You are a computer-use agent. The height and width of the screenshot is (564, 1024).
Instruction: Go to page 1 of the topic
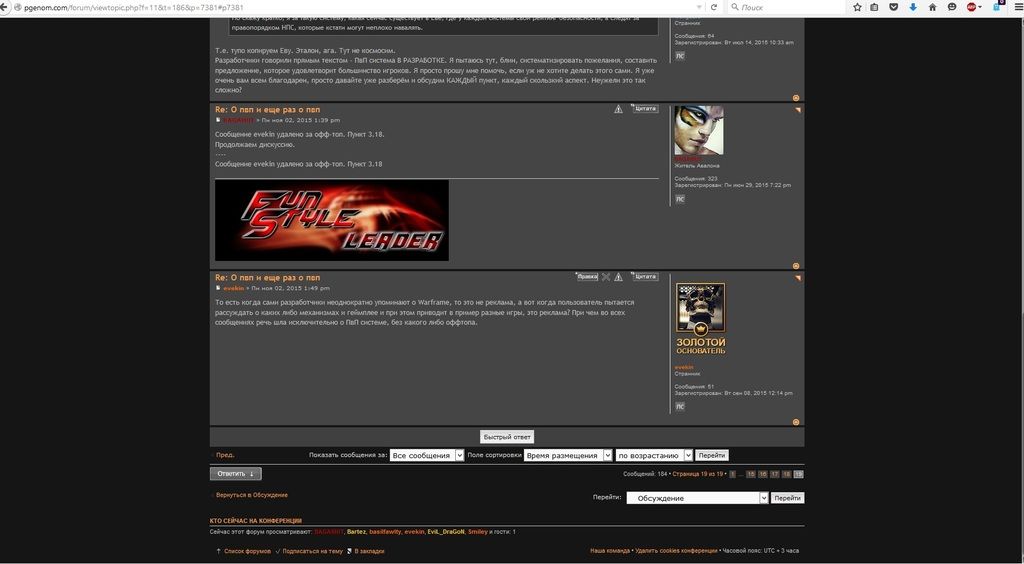coord(733,474)
